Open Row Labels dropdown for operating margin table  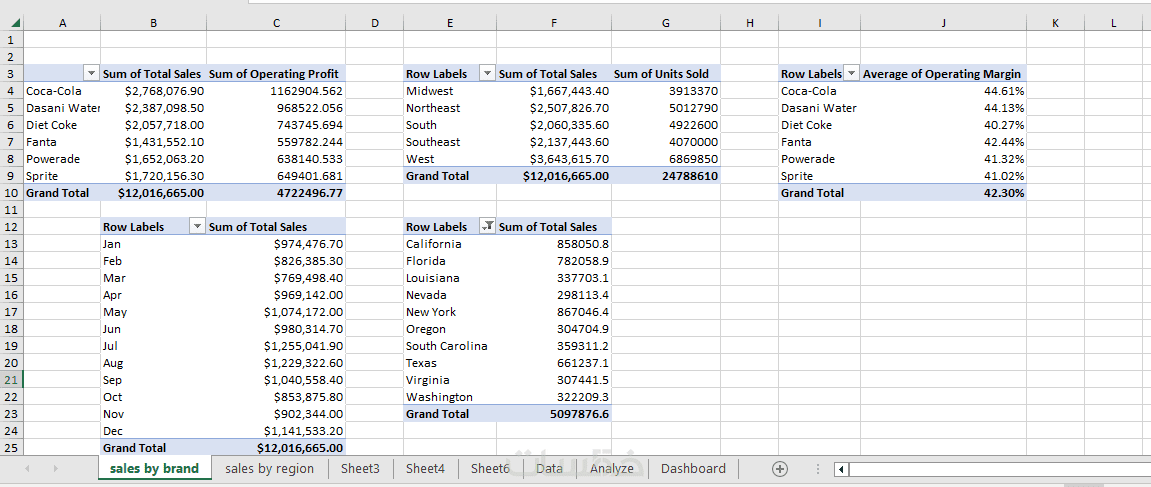pyautogui.click(x=851, y=74)
